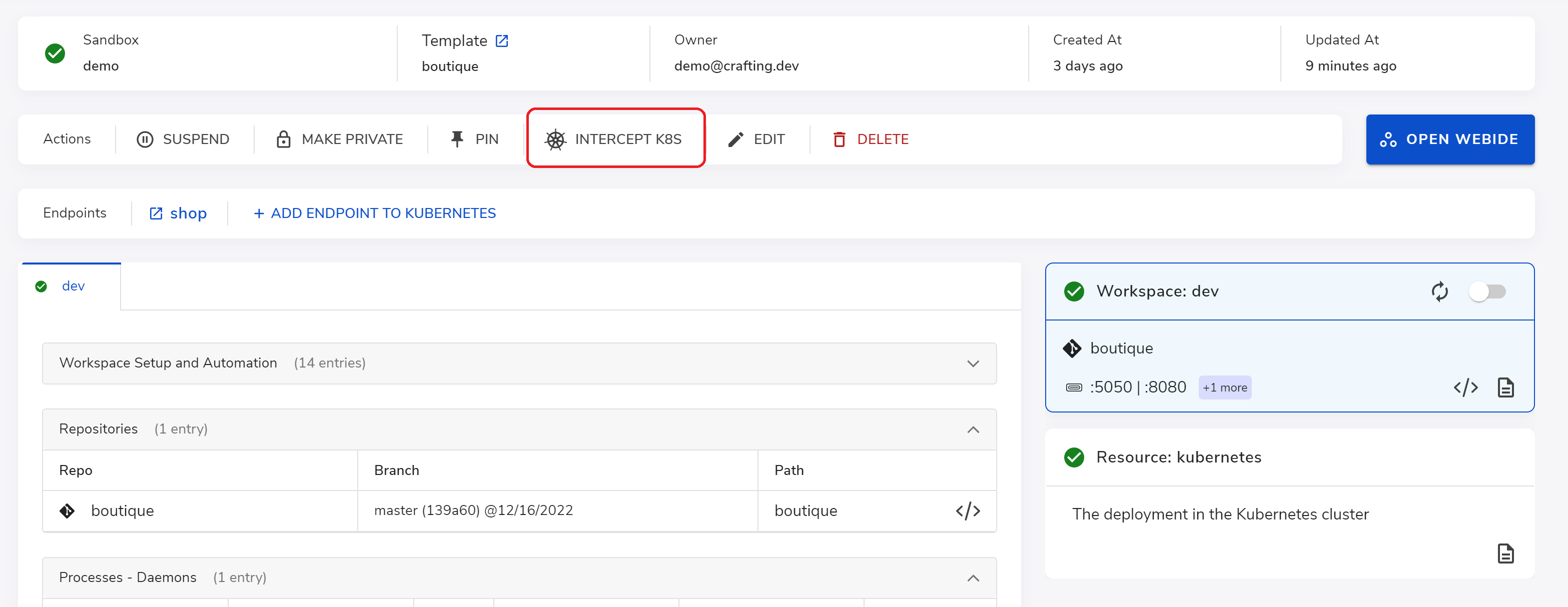Click the 'boutique' template name
Screen dimensions: 1568x607
tap(450, 66)
